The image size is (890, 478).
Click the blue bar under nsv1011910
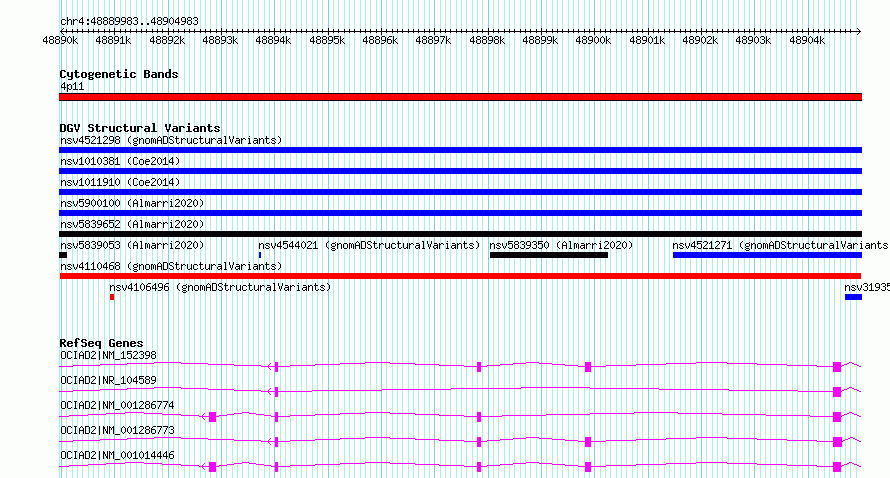[460, 192]
